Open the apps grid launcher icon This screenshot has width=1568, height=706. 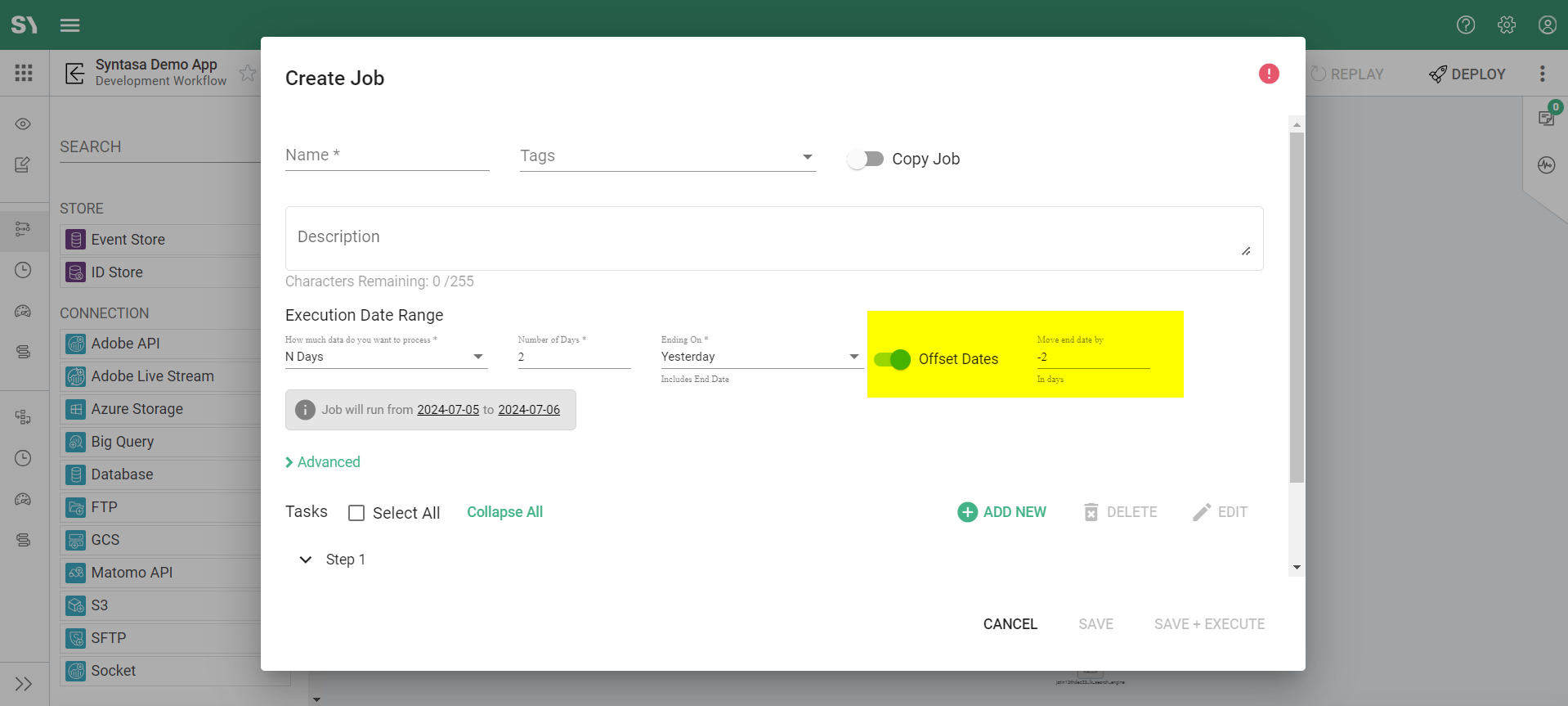point(24,73)
